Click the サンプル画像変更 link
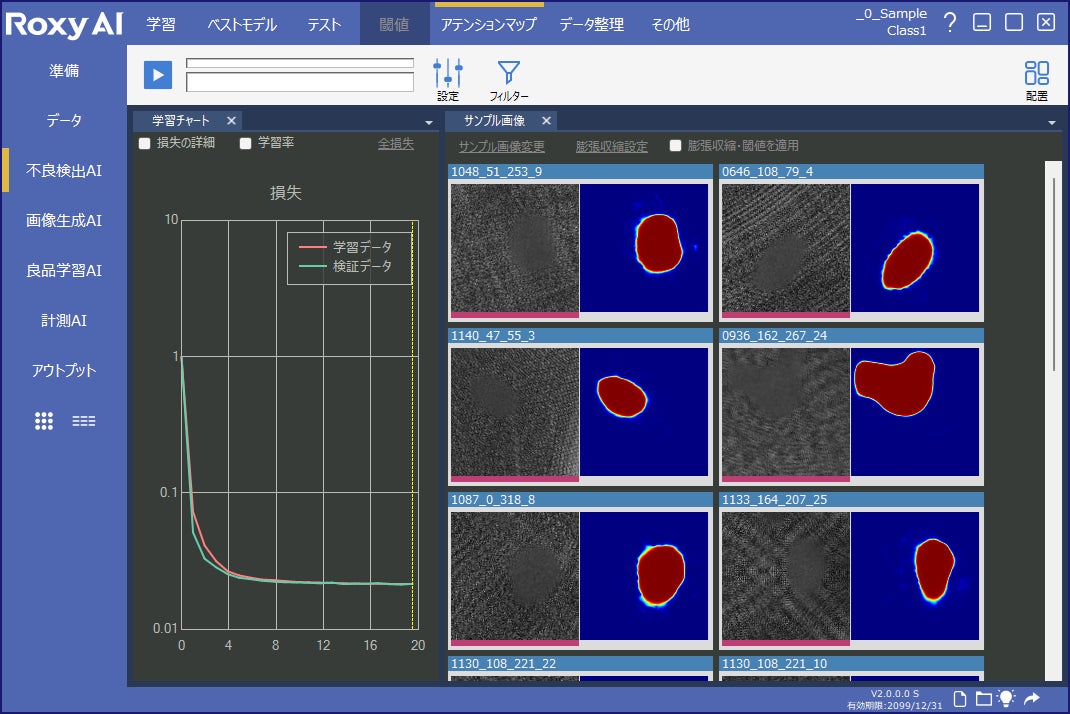The width and height of the screenshot is (1070, 714). tap(502, 146)
